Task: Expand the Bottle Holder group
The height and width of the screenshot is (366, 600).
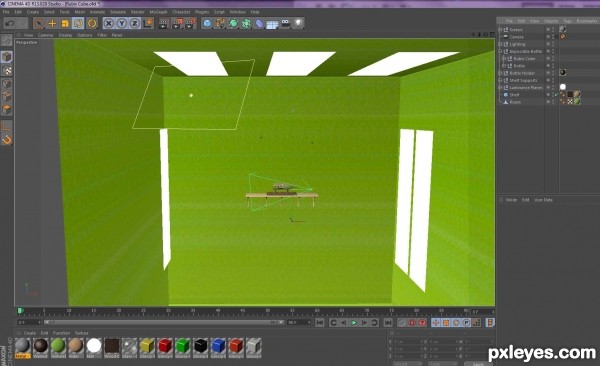Action: tap(500, 73)
